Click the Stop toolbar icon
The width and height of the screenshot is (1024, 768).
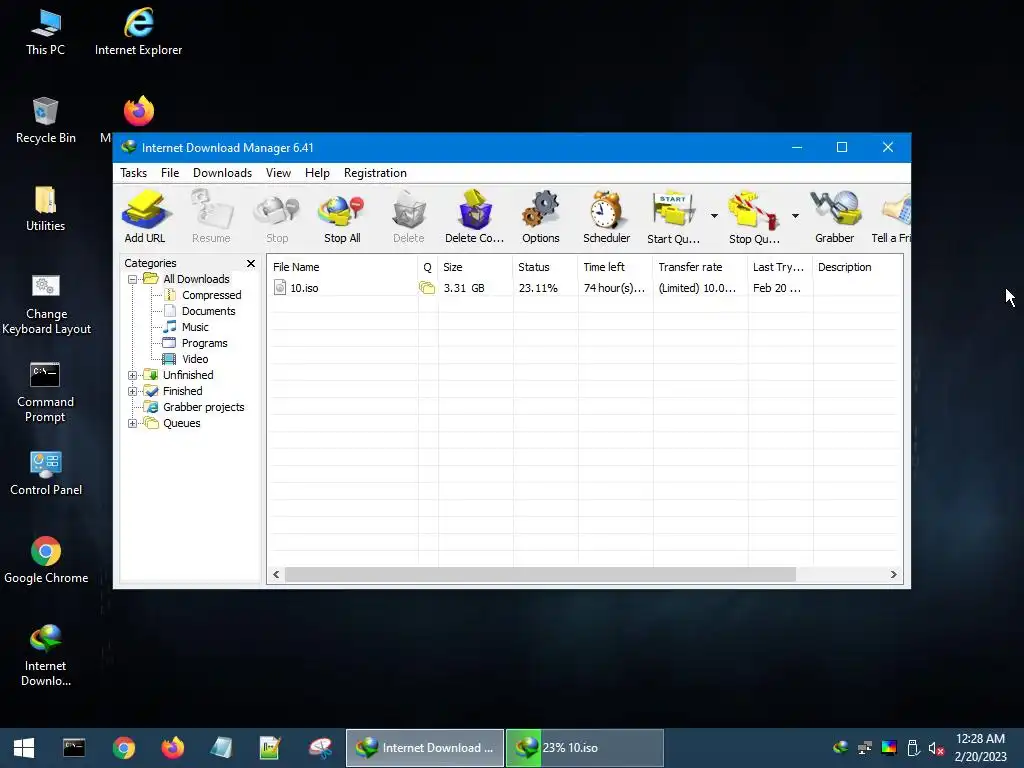coord(277,217)
